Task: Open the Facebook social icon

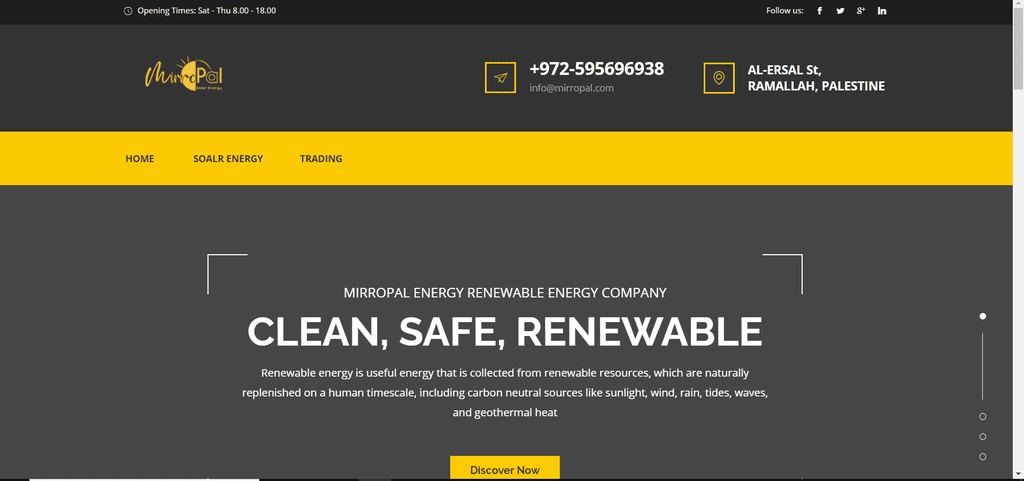Action: pos(820,10)
